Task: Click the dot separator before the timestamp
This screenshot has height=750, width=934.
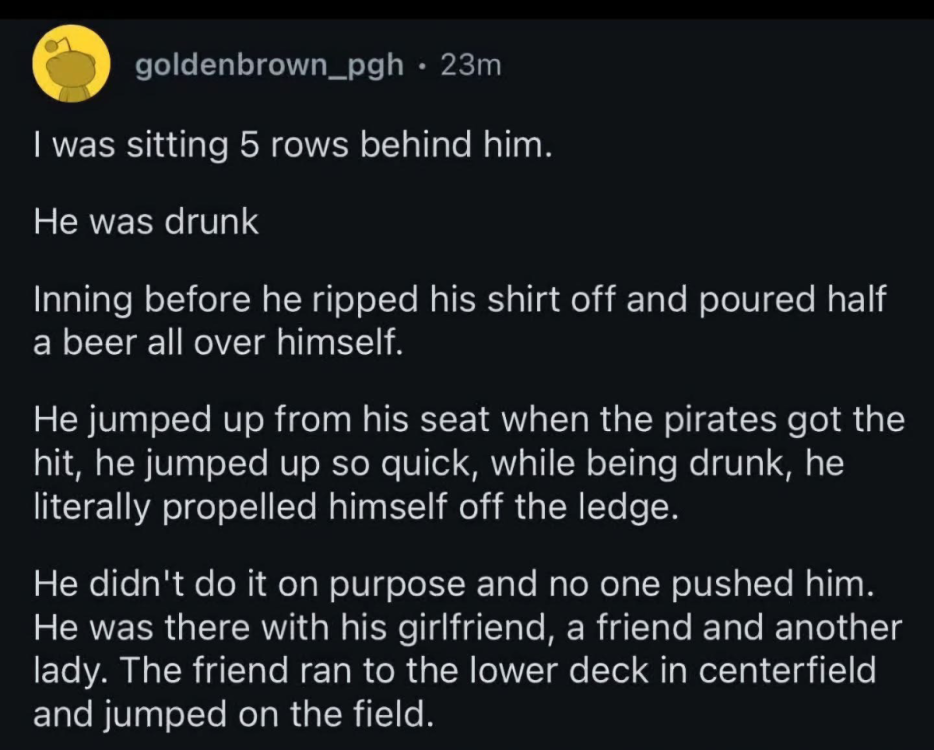Action: click(x=424, y=66)
